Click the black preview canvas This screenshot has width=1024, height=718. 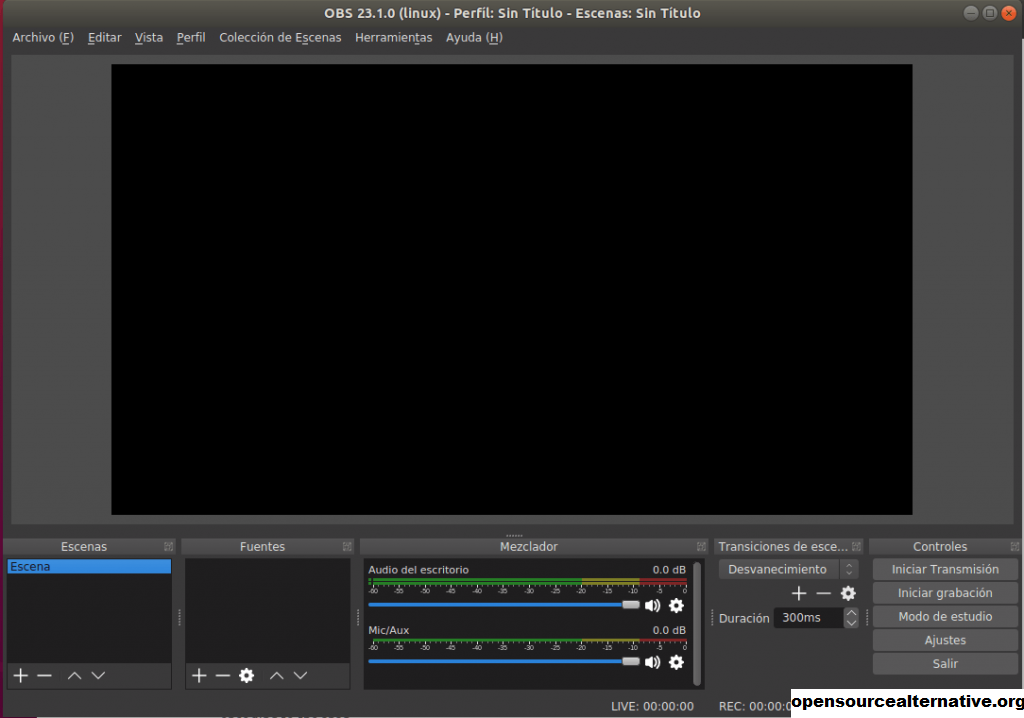point(512,289)
